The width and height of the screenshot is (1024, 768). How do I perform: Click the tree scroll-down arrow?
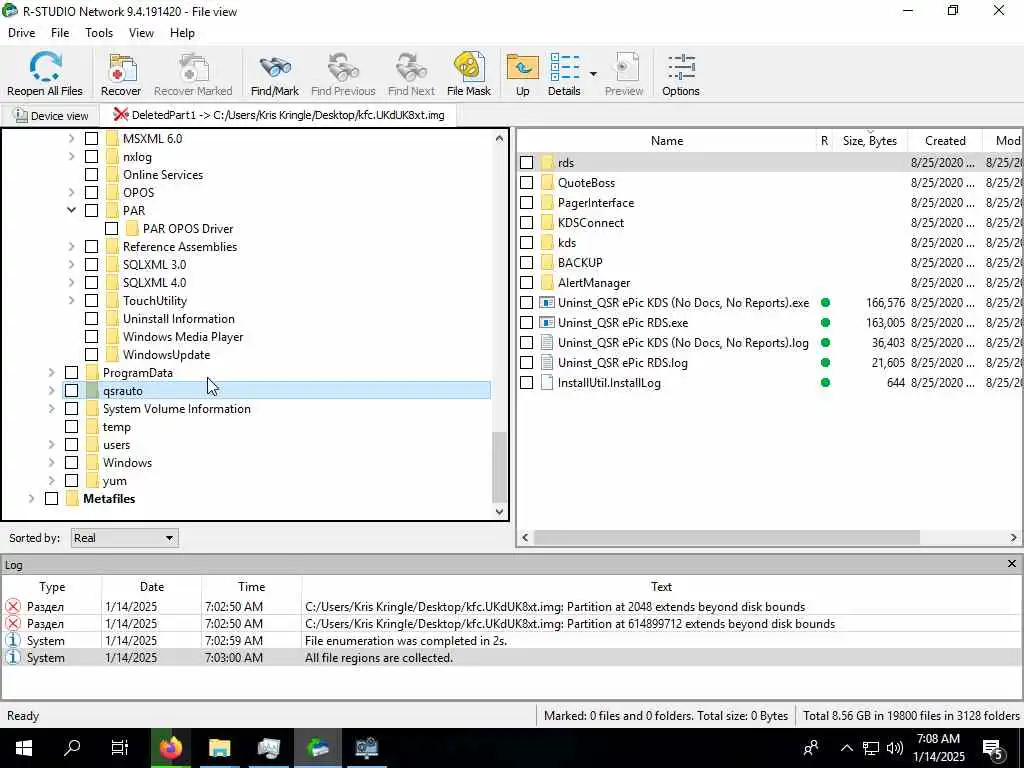pos(500,512)
